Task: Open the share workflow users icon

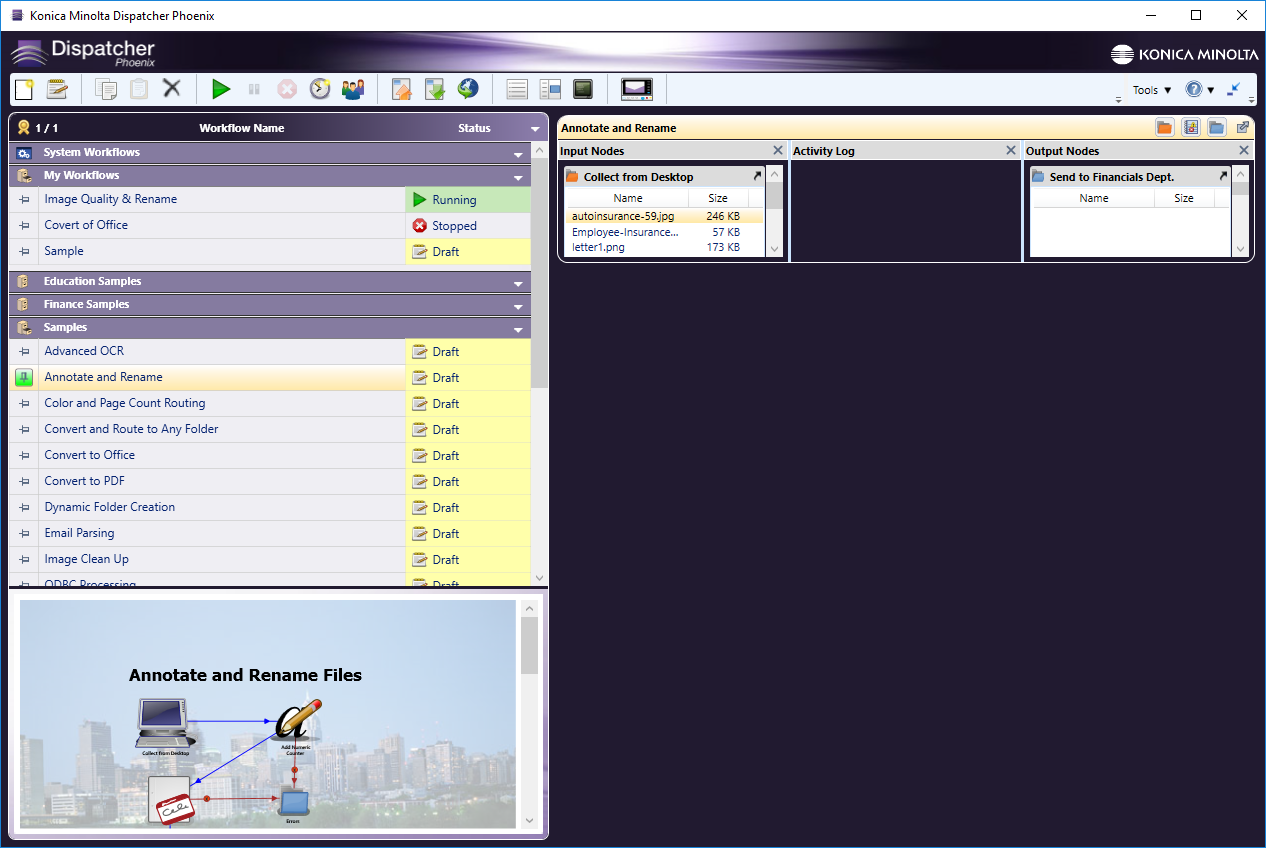Action: 353,89
